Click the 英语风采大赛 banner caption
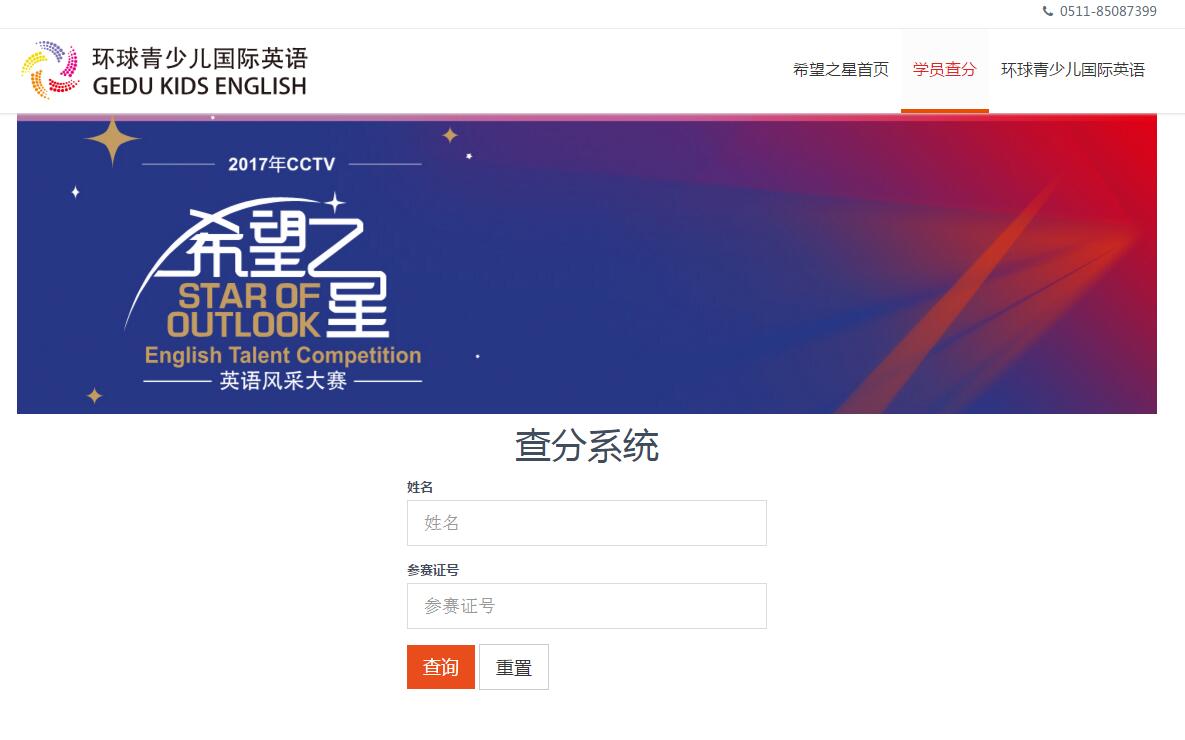 point(283,380)
